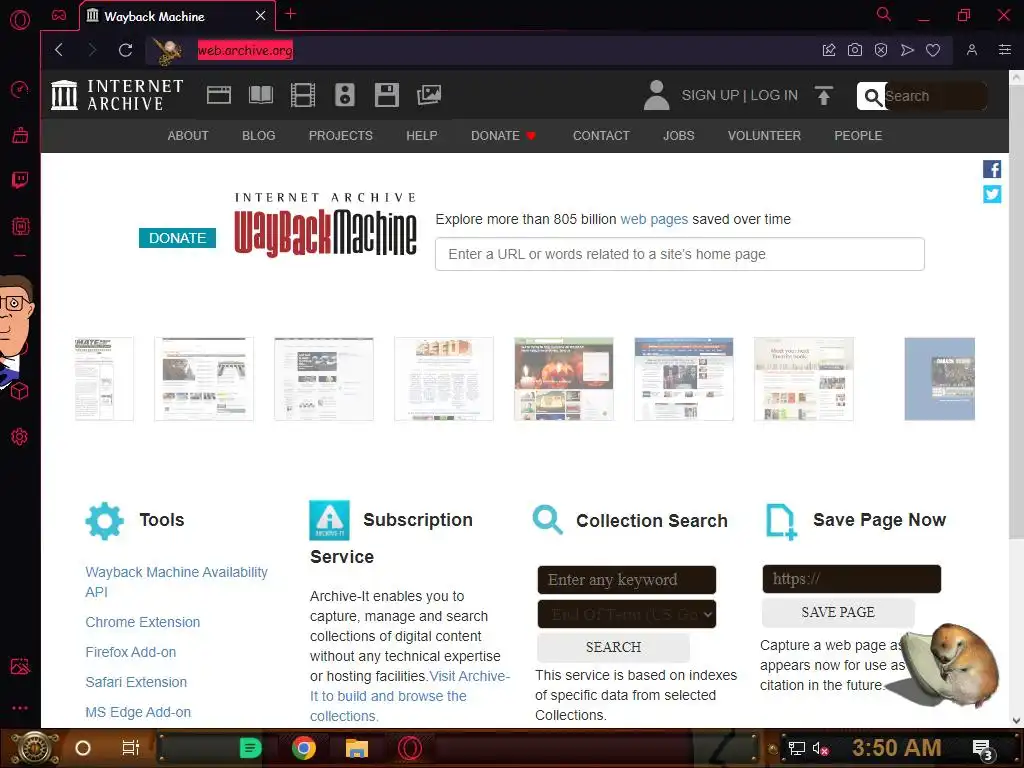Open the blue-background site thumbnail

(x=939, y=379)
